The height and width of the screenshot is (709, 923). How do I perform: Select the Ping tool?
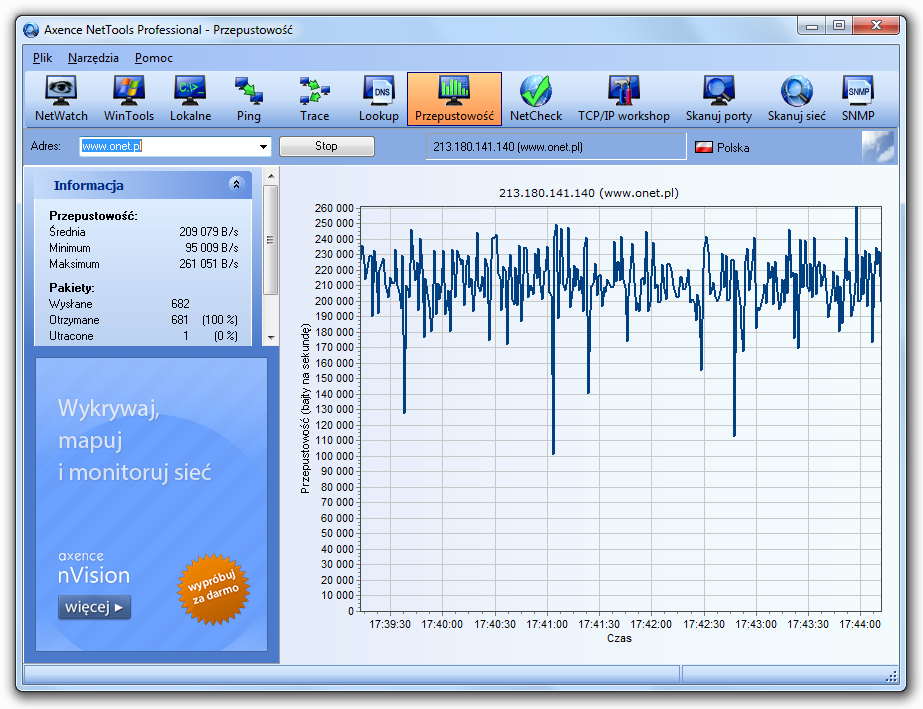[x=248, y=99]
